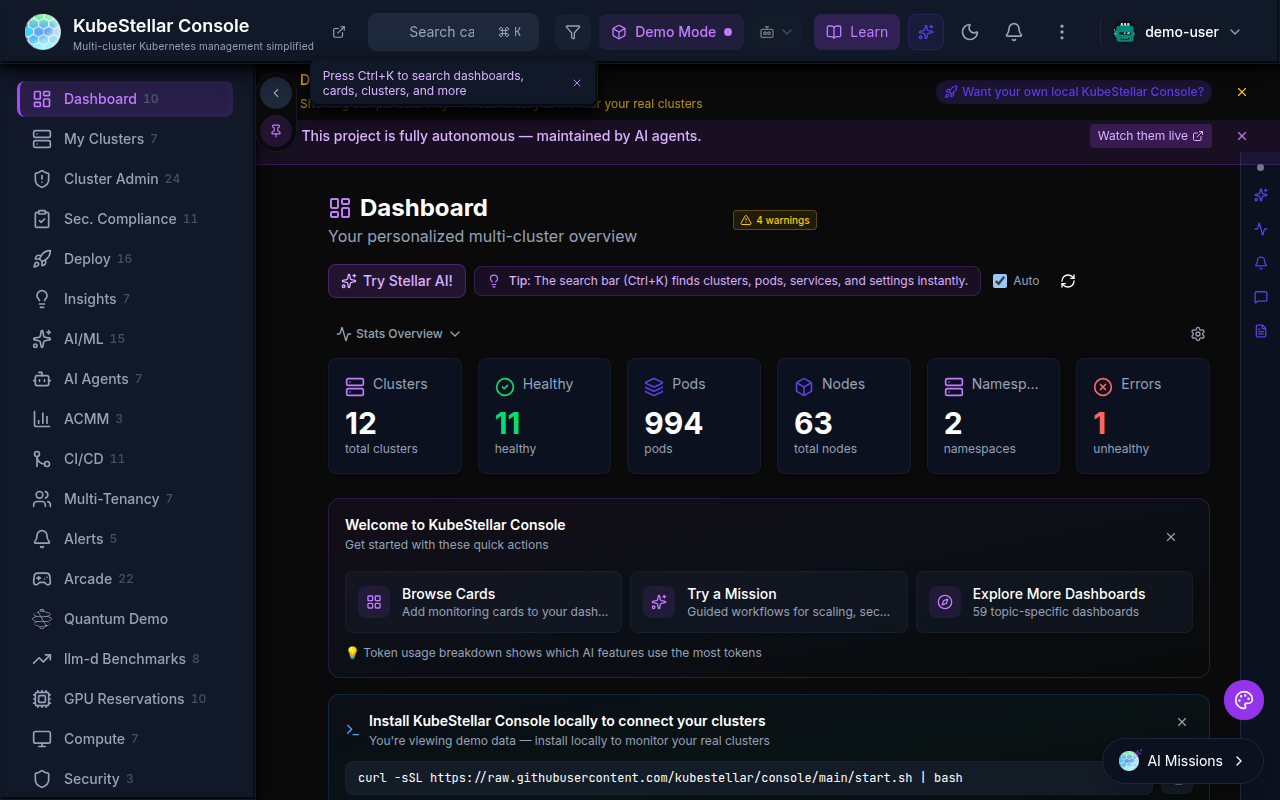Open the notifications bell in the header

pos(1014,32)
